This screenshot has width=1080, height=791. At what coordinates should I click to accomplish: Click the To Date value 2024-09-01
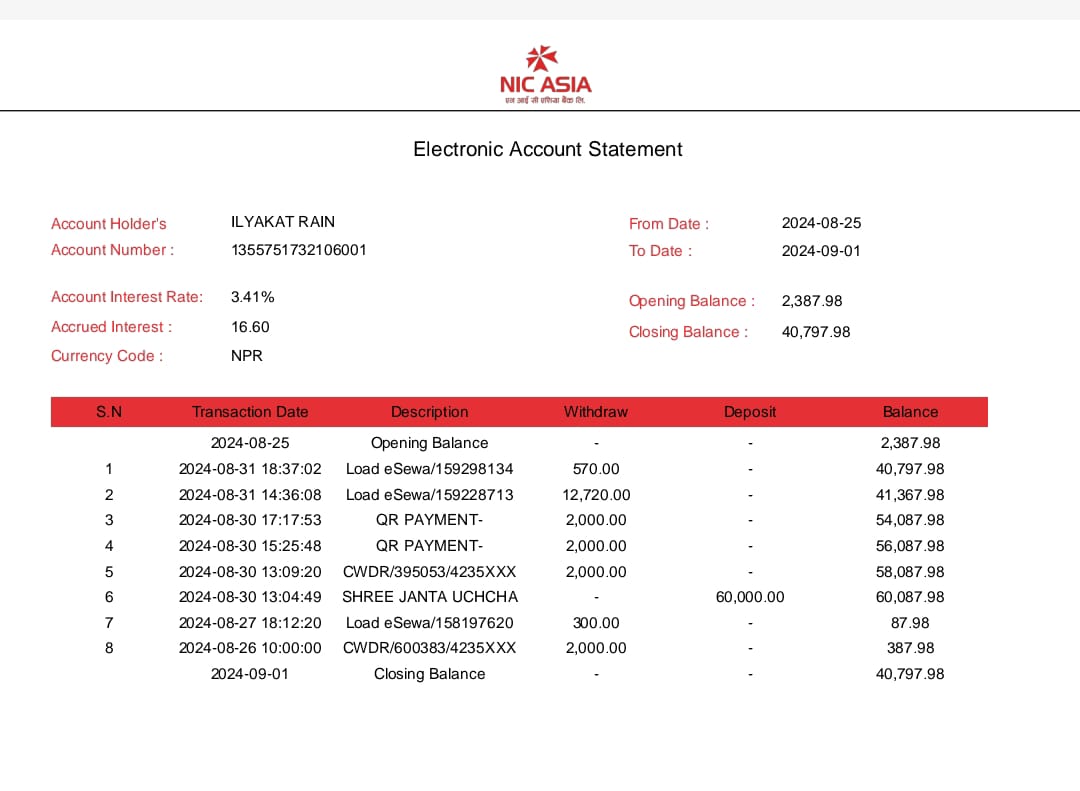click(x=821, y=251)
